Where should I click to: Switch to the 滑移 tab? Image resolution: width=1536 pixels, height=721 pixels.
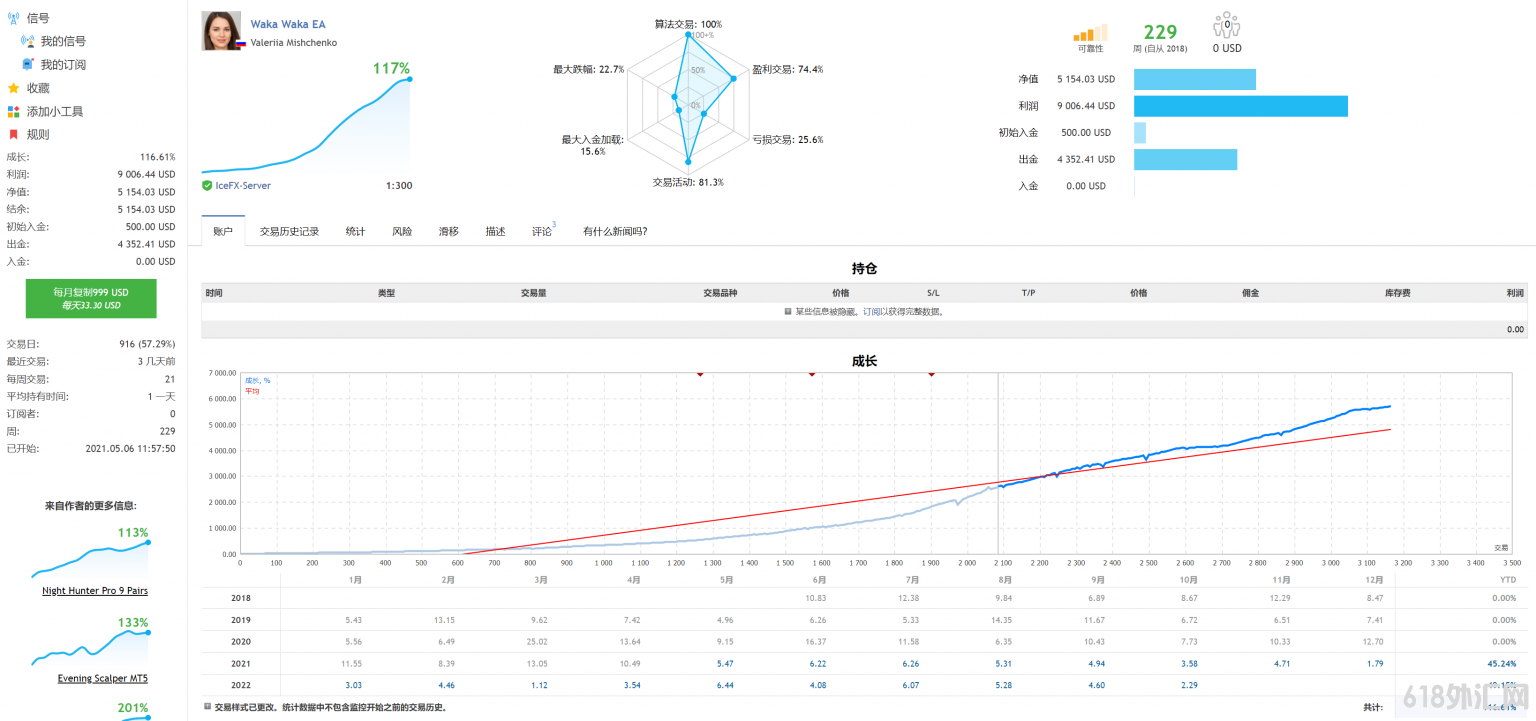pyautogui.click(x=448, y=231)
